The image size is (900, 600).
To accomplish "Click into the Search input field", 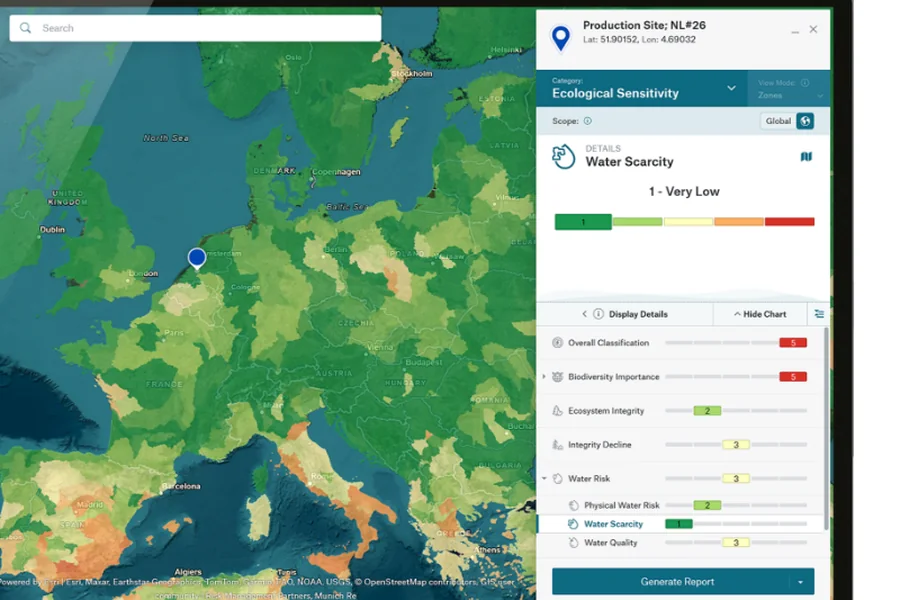I will [x=195, y=28].
